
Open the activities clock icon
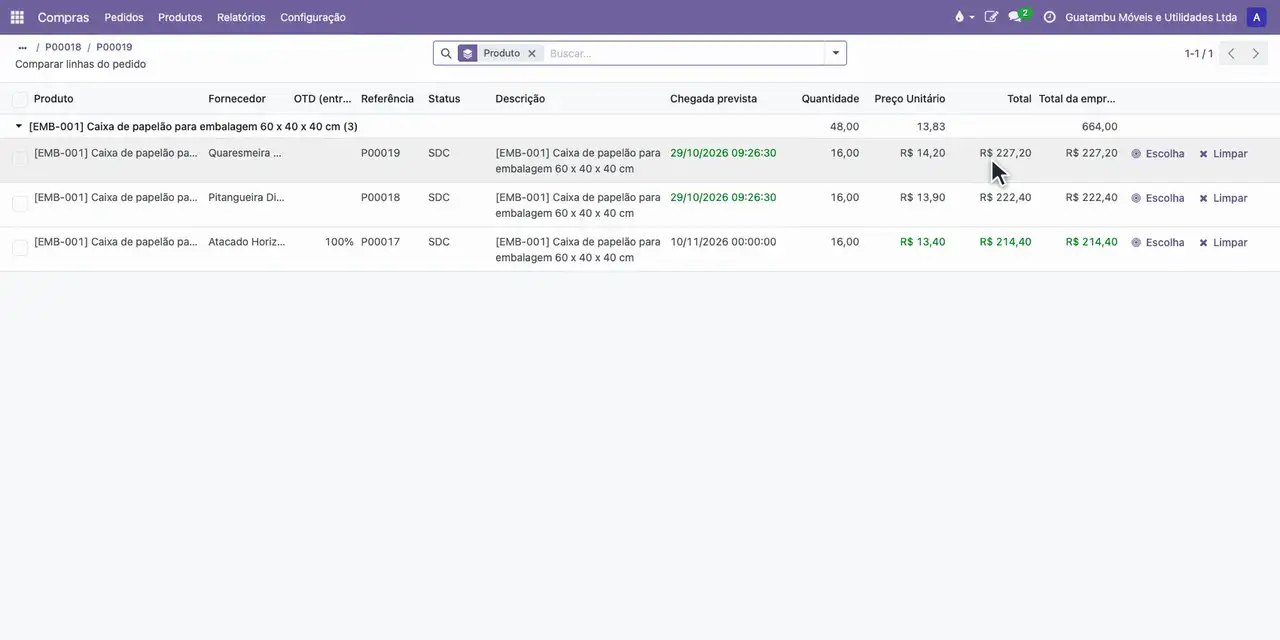[1049, 17]
